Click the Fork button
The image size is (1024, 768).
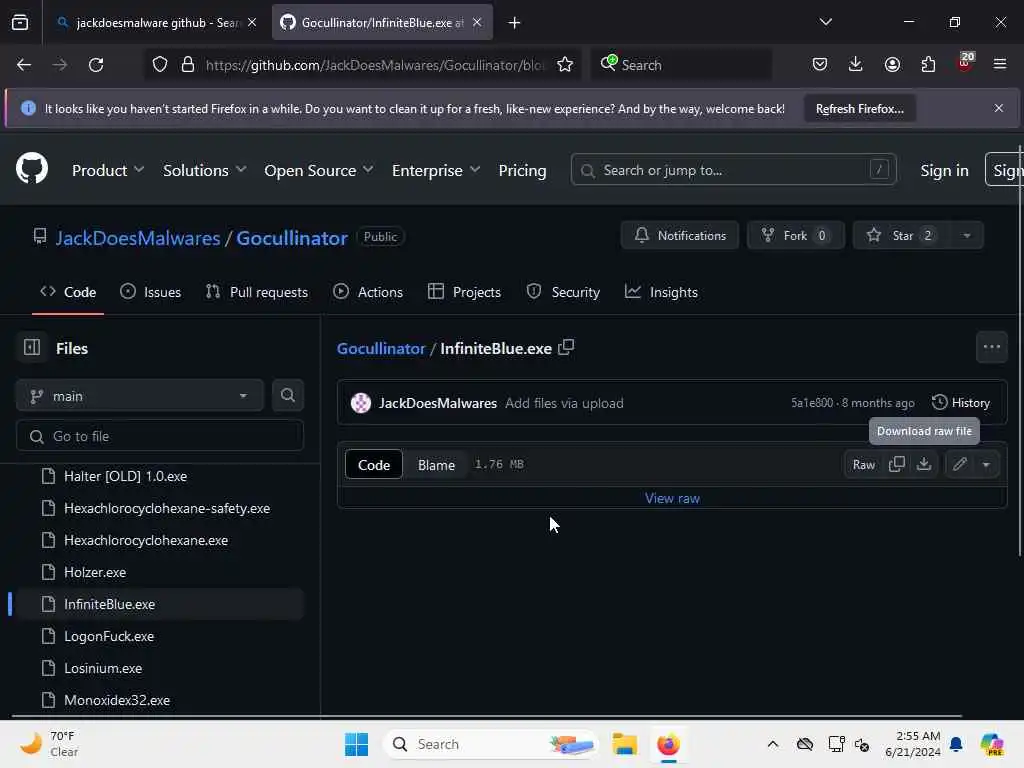click(x=795, y=236)
